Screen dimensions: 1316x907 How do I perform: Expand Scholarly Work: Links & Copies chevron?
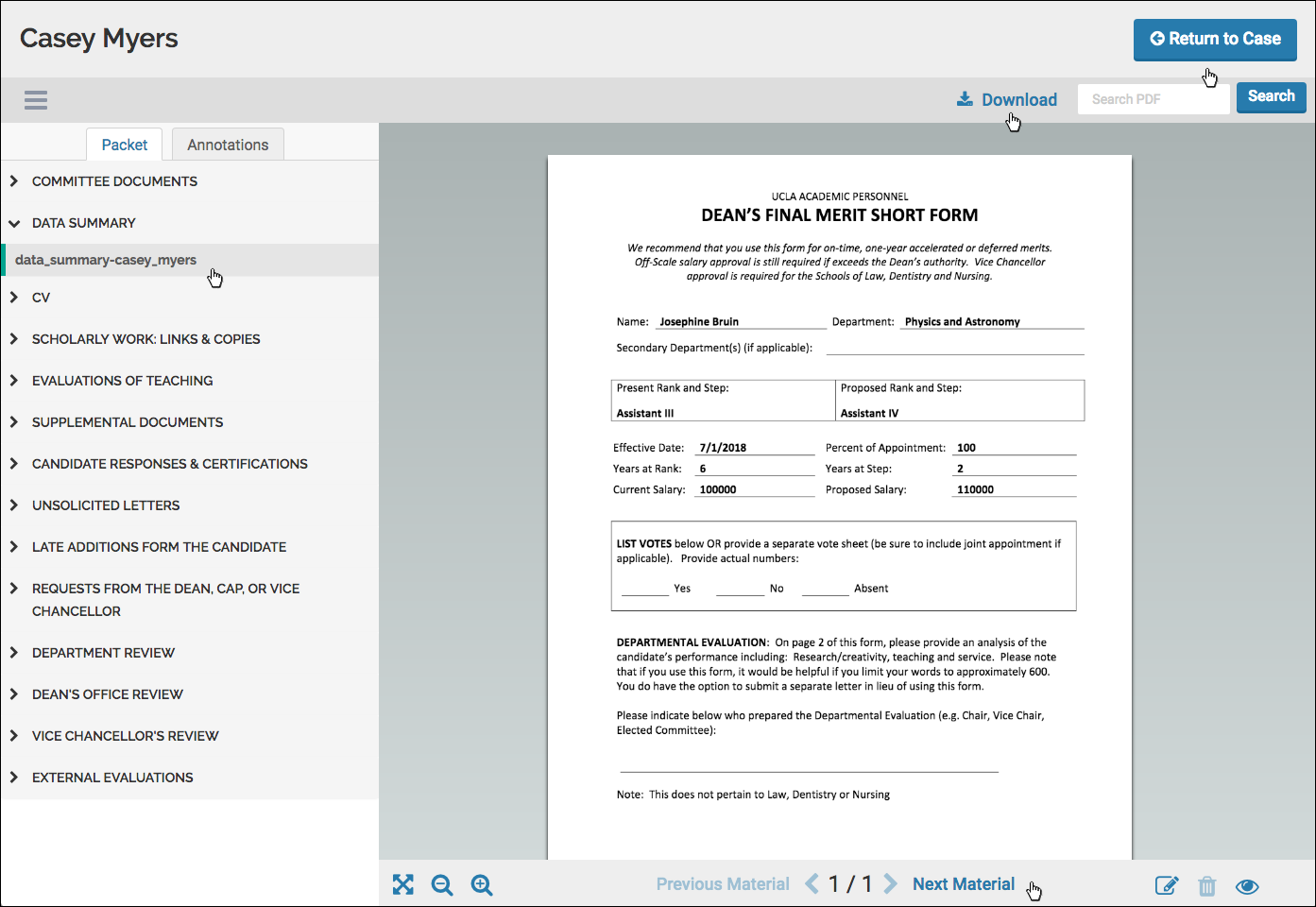14,338
